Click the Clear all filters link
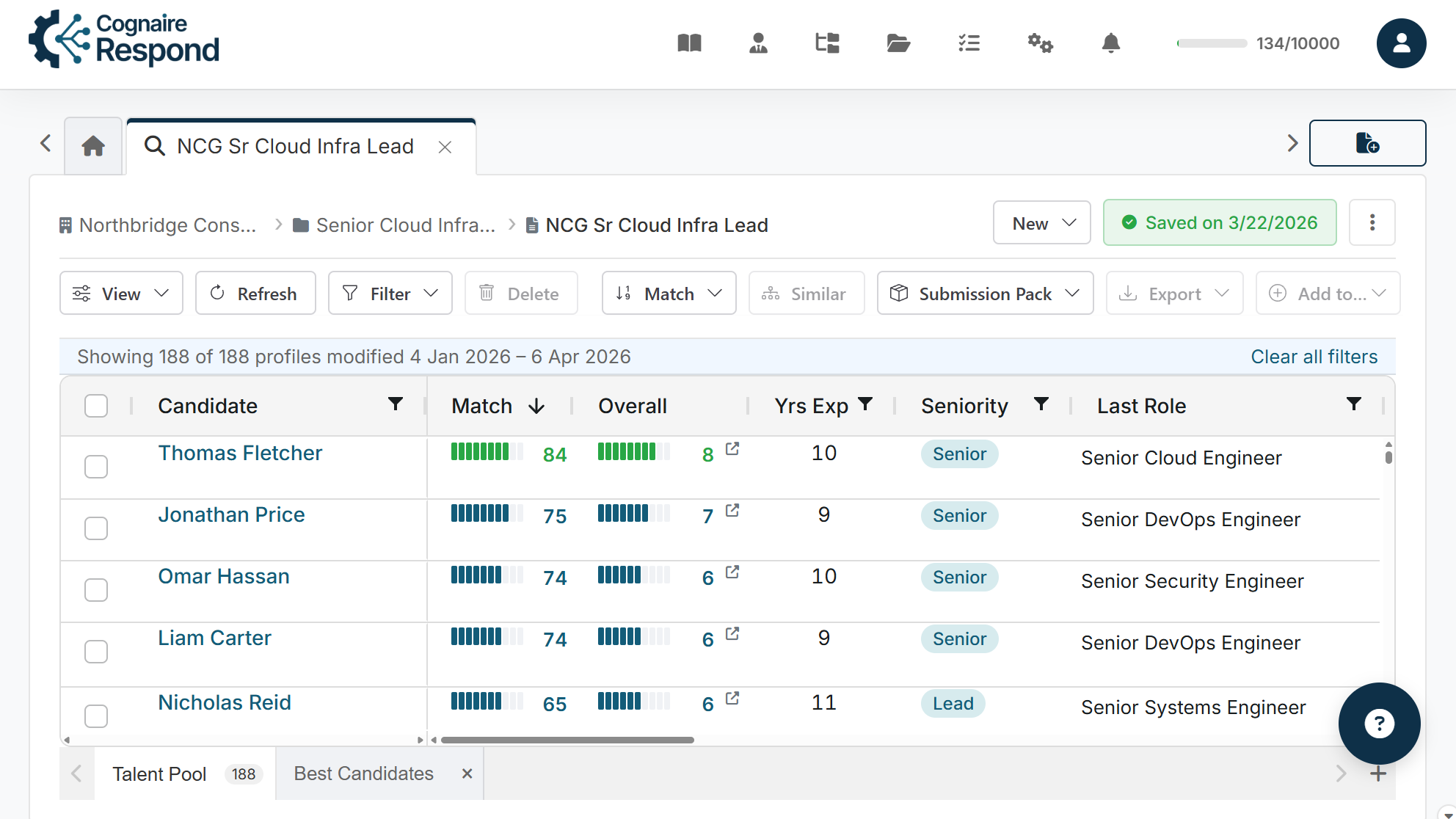 click(1314, 357)
